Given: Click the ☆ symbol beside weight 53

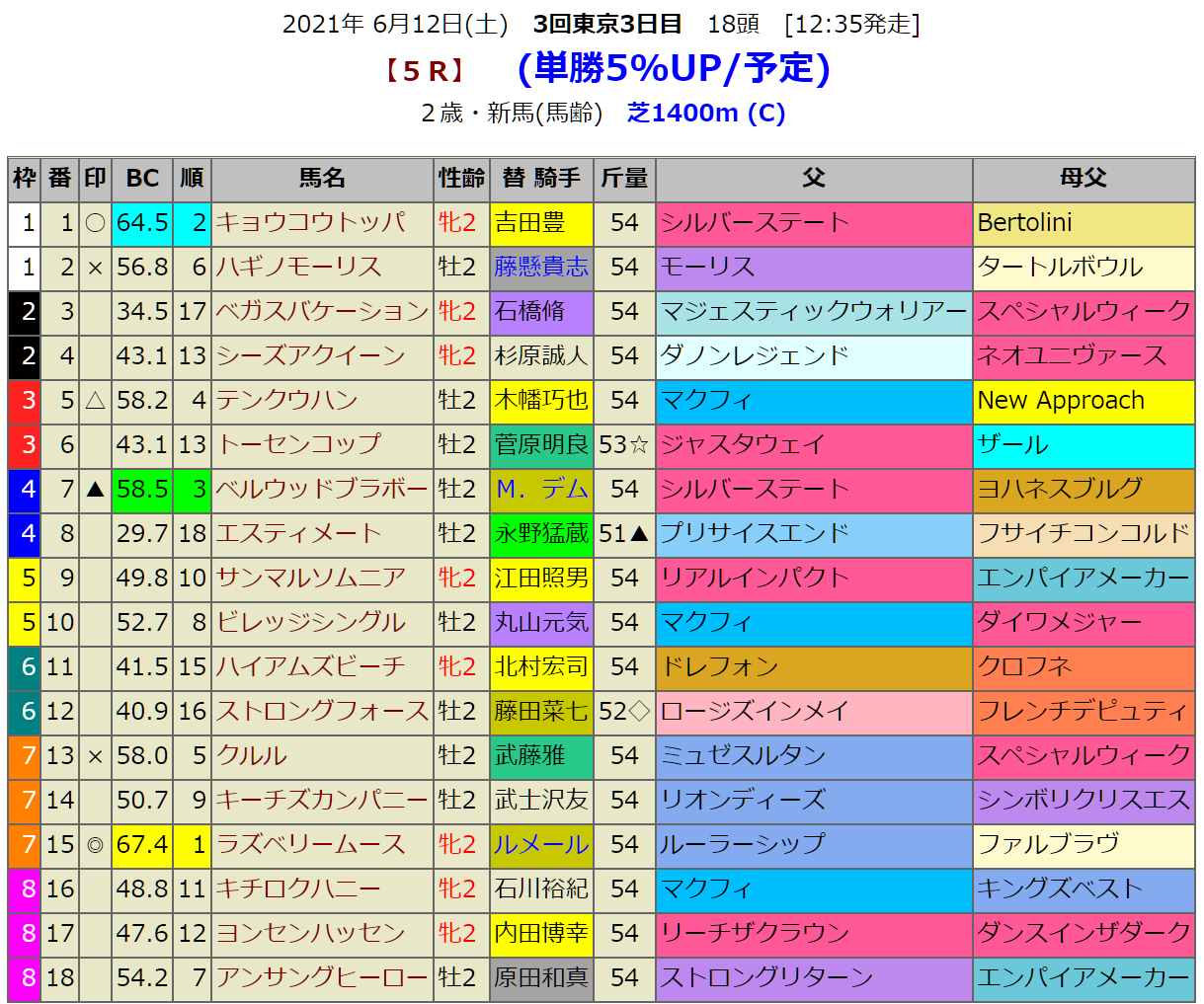Looking at the screenshot, I should (x=639, y=445).
